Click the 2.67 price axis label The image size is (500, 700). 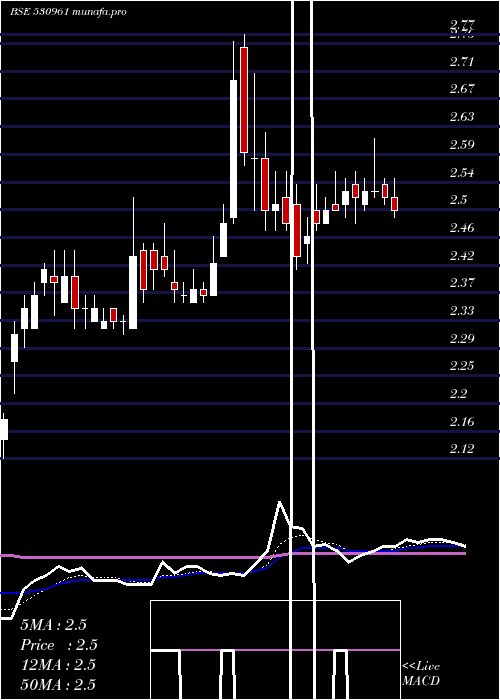[x=462, y=89]
